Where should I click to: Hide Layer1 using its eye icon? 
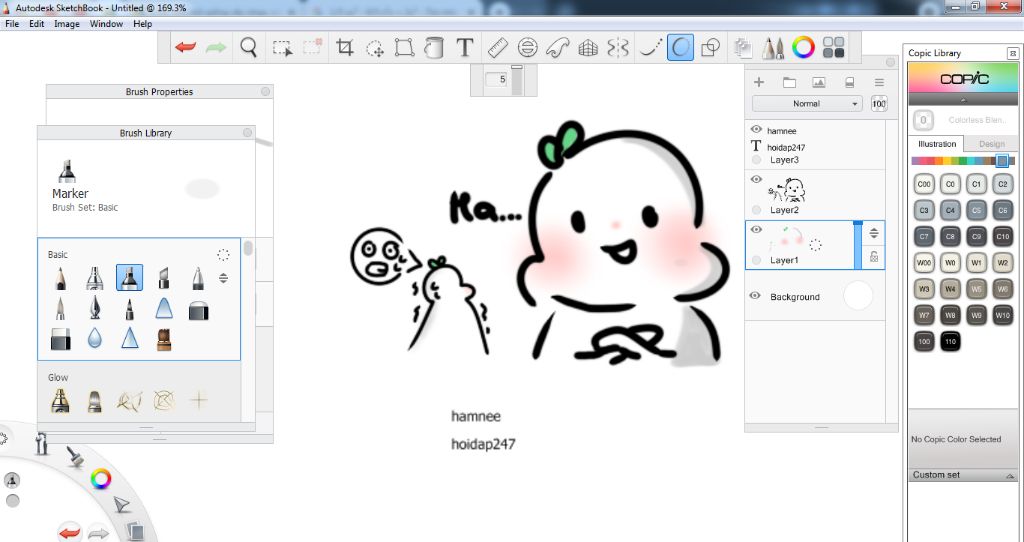(x=756, y=229)
